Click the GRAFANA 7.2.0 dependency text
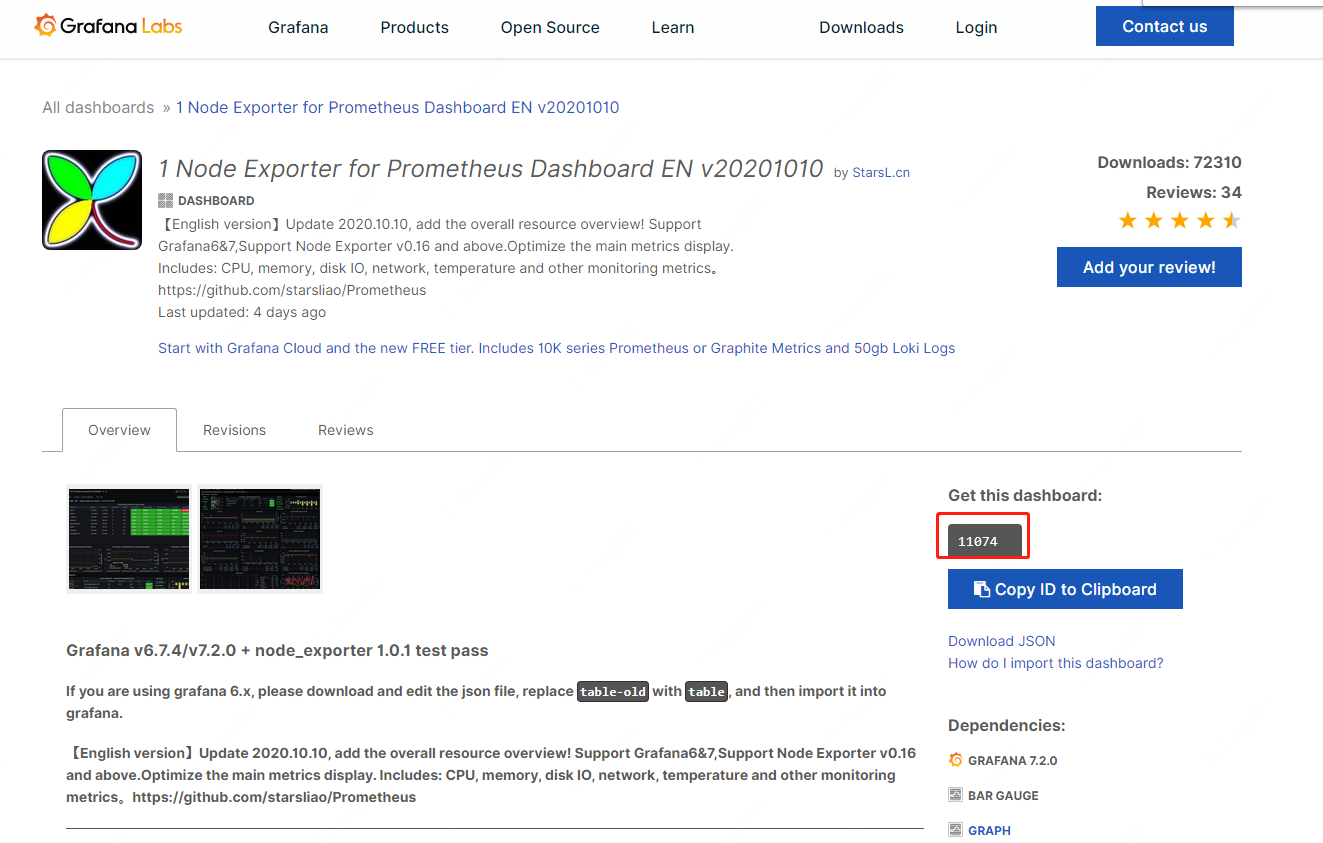Viewport: 1323px width, 843px height. pyautogui.click(x=1012, y=760)
